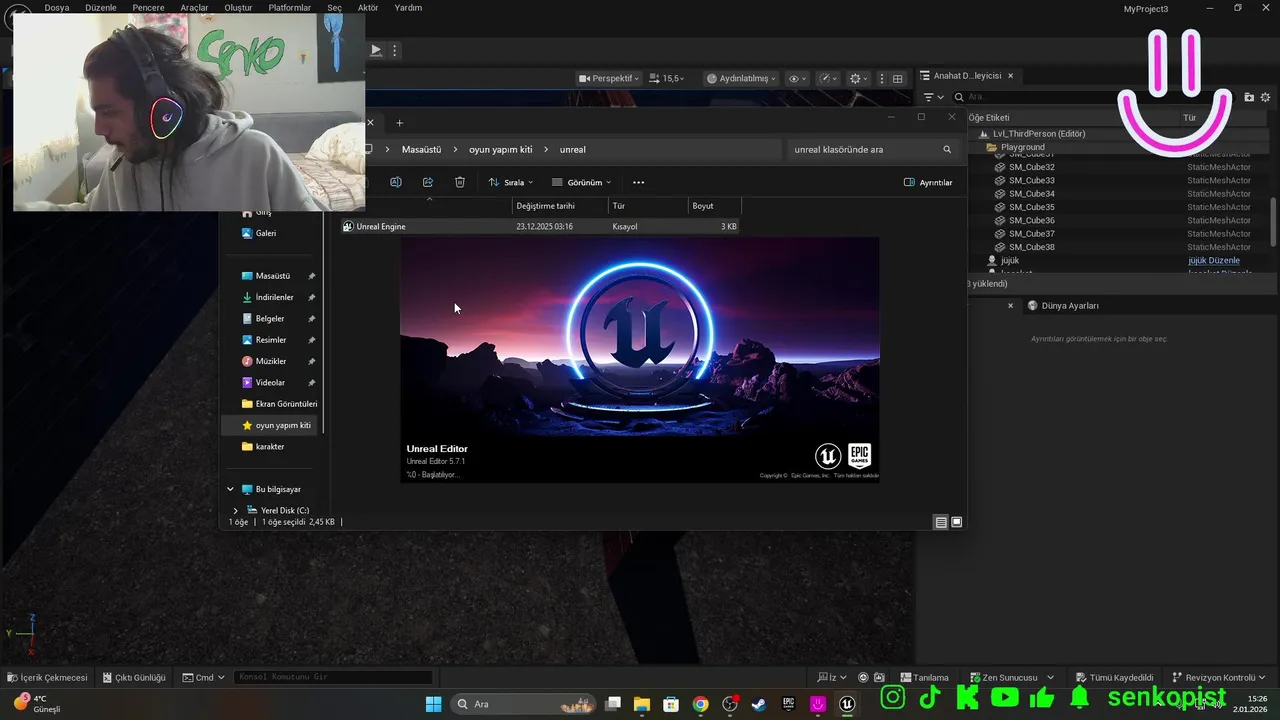Click the jüjük actor icon in the Outliner

click(992, 260)
